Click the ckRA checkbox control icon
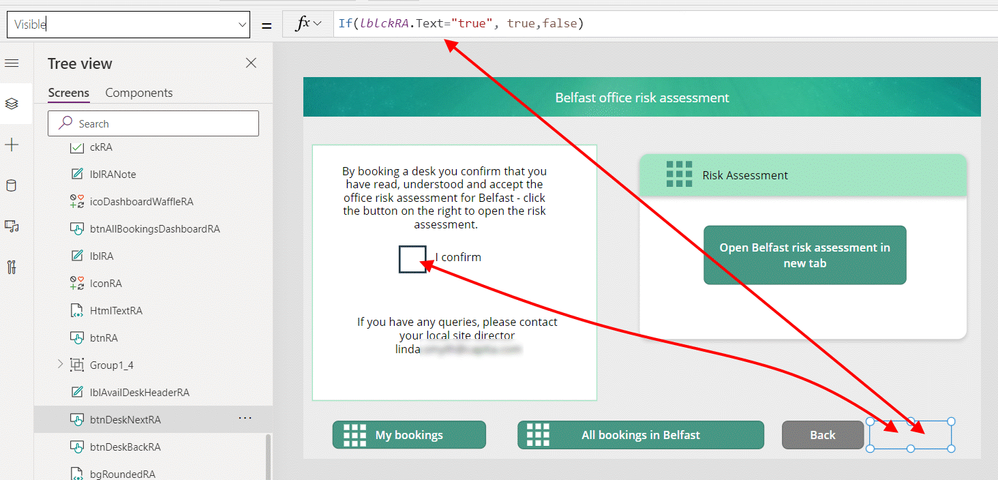The image size is (998, 480). tap(77, 147)
